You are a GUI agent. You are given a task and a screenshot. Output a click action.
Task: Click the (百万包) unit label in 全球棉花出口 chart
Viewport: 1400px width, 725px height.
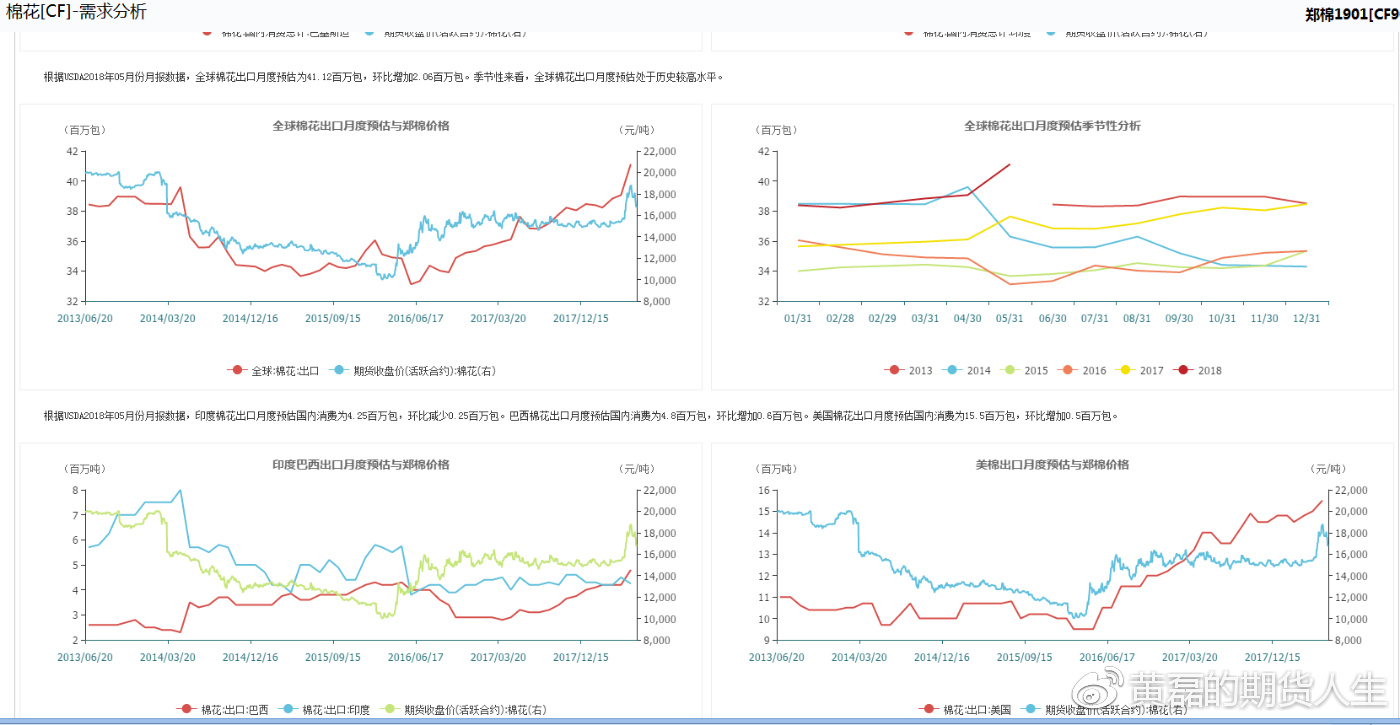click(x=85, y=130)
